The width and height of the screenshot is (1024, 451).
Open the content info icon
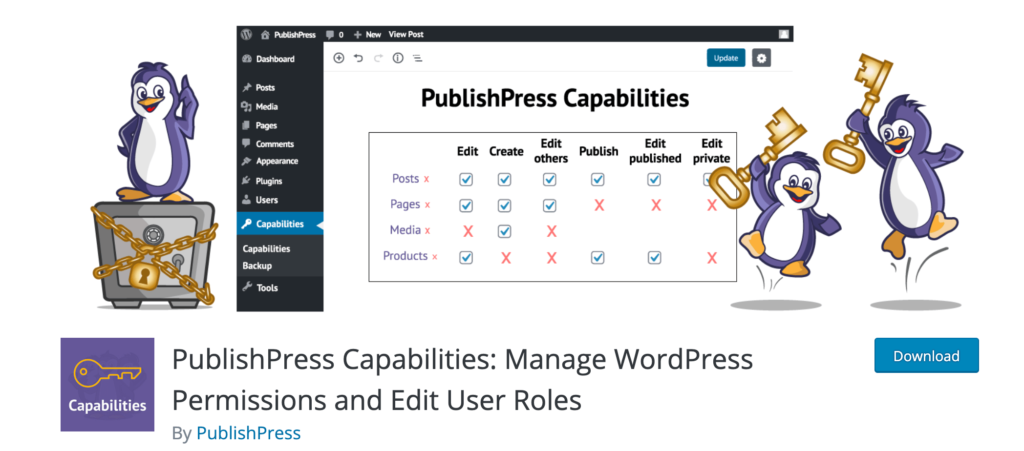click(x=397, y=58)
